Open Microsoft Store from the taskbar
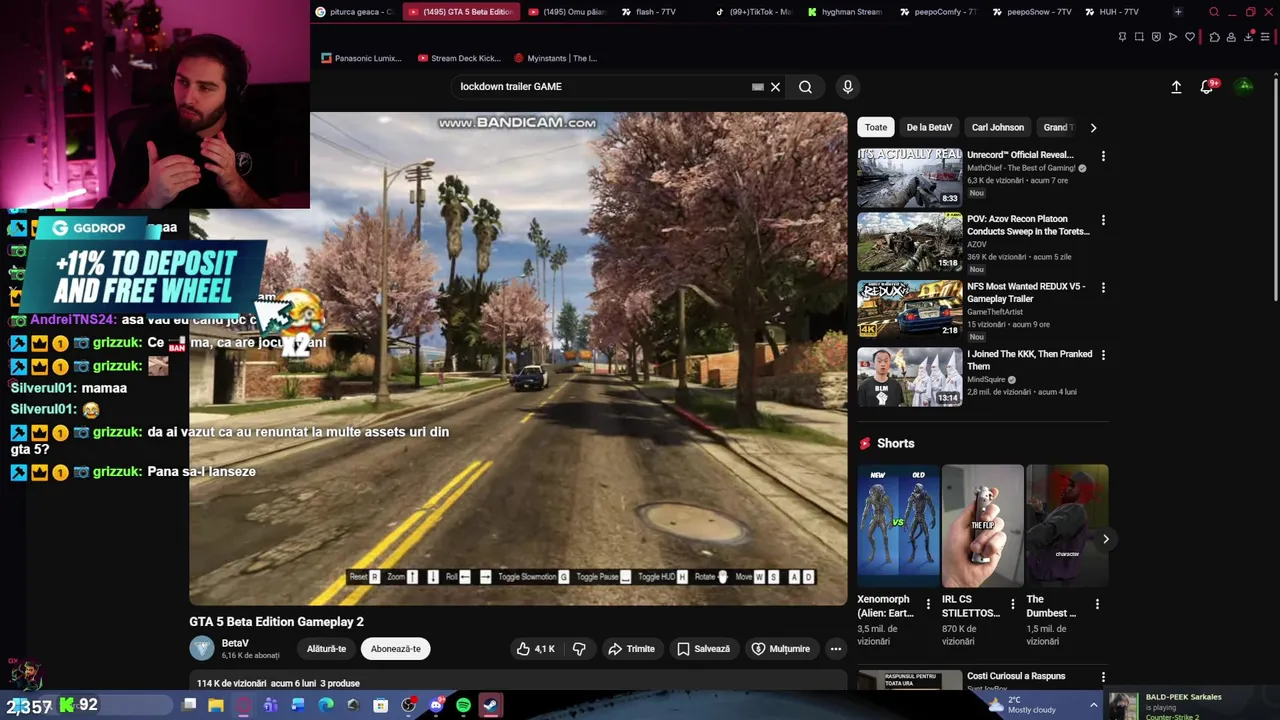The height and width of the screenshot is (720, 1280). 381,705
